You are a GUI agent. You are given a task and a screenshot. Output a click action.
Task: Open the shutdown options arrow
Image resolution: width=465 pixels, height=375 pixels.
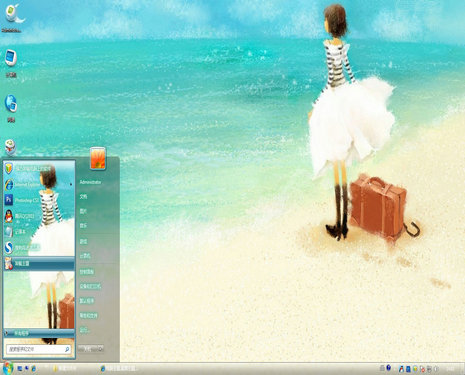click(100, 349)
